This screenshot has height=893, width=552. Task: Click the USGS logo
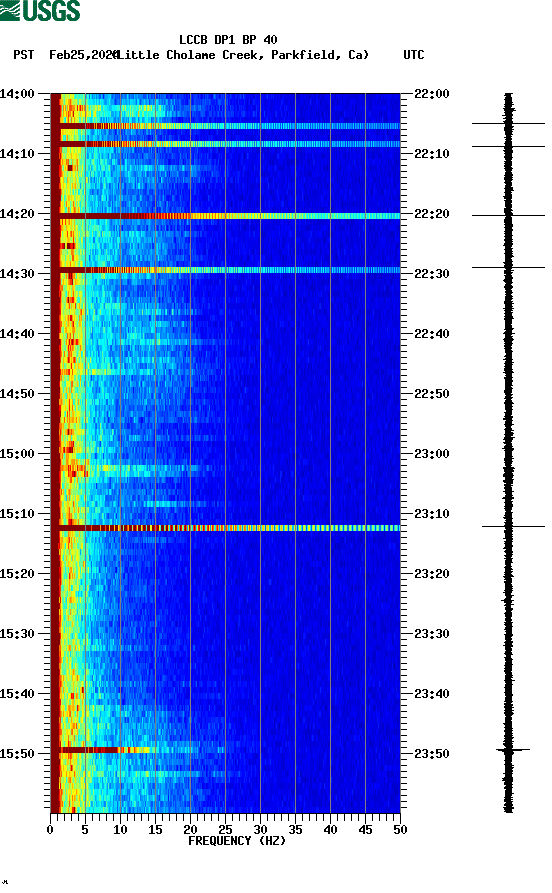click(40, 10)
